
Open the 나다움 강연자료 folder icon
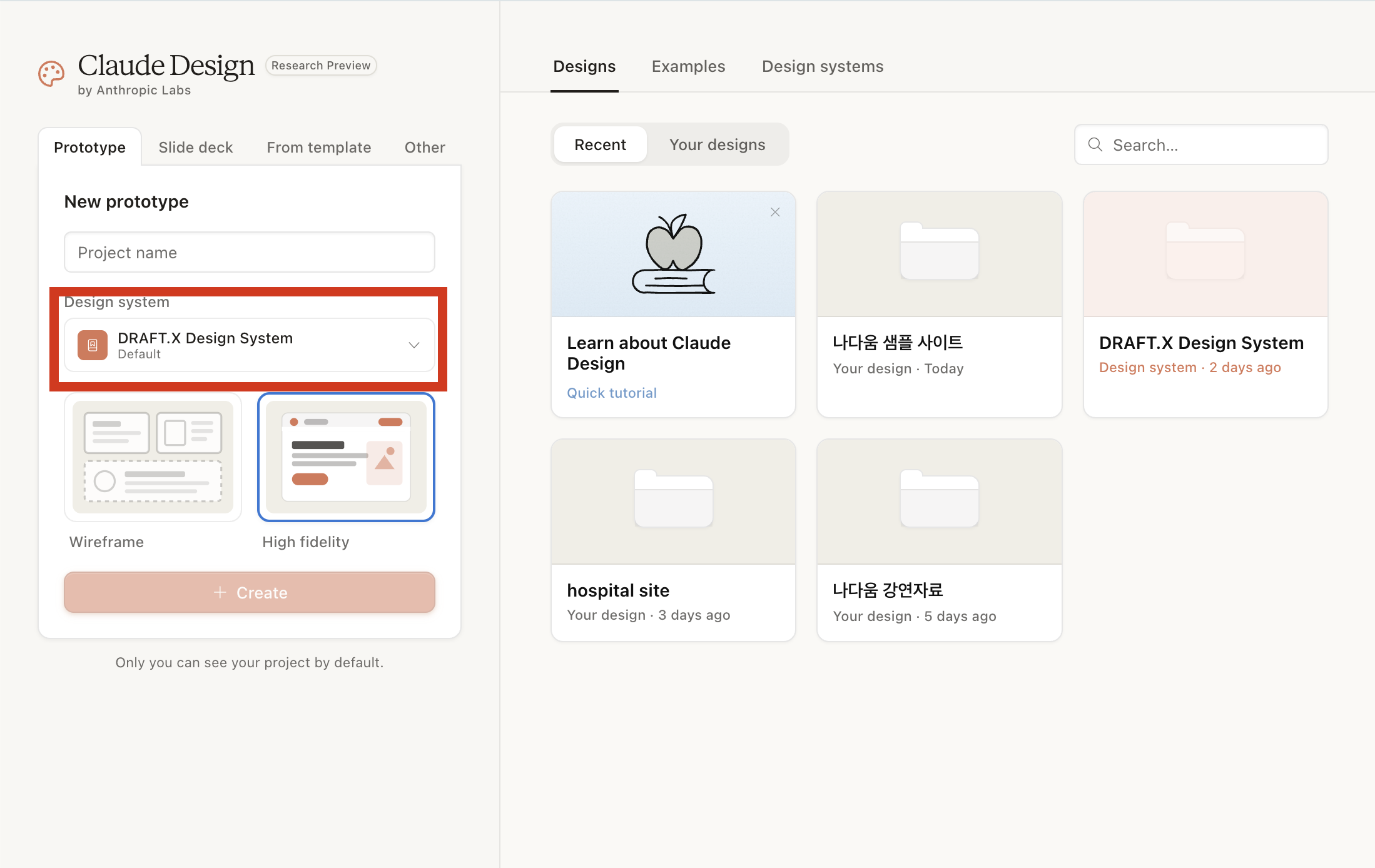(939, 498)
